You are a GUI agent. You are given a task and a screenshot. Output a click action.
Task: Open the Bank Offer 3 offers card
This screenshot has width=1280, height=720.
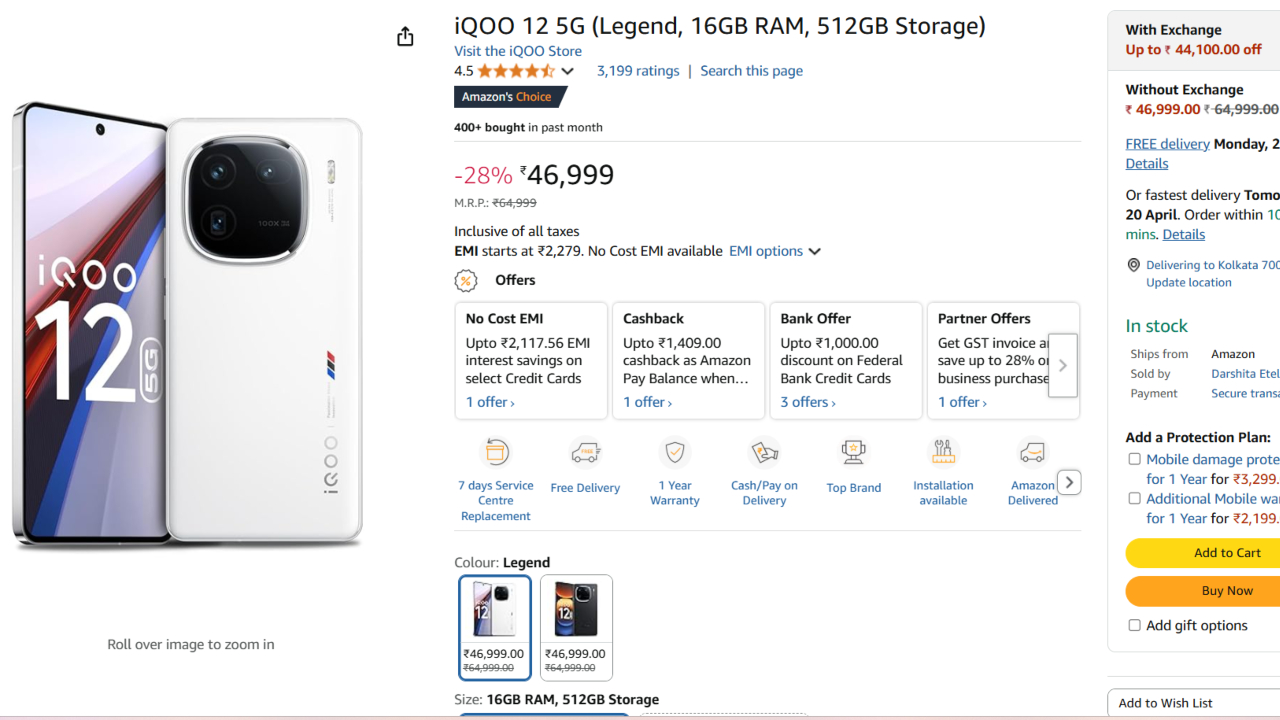(808, 402)
